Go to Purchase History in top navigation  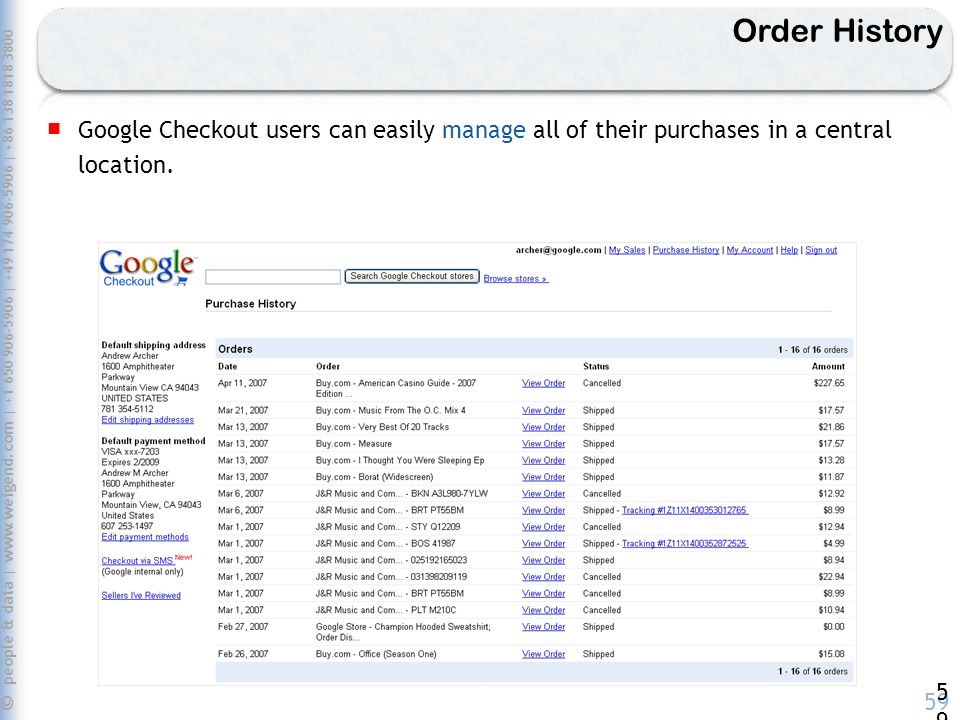(x=686, y=250)
